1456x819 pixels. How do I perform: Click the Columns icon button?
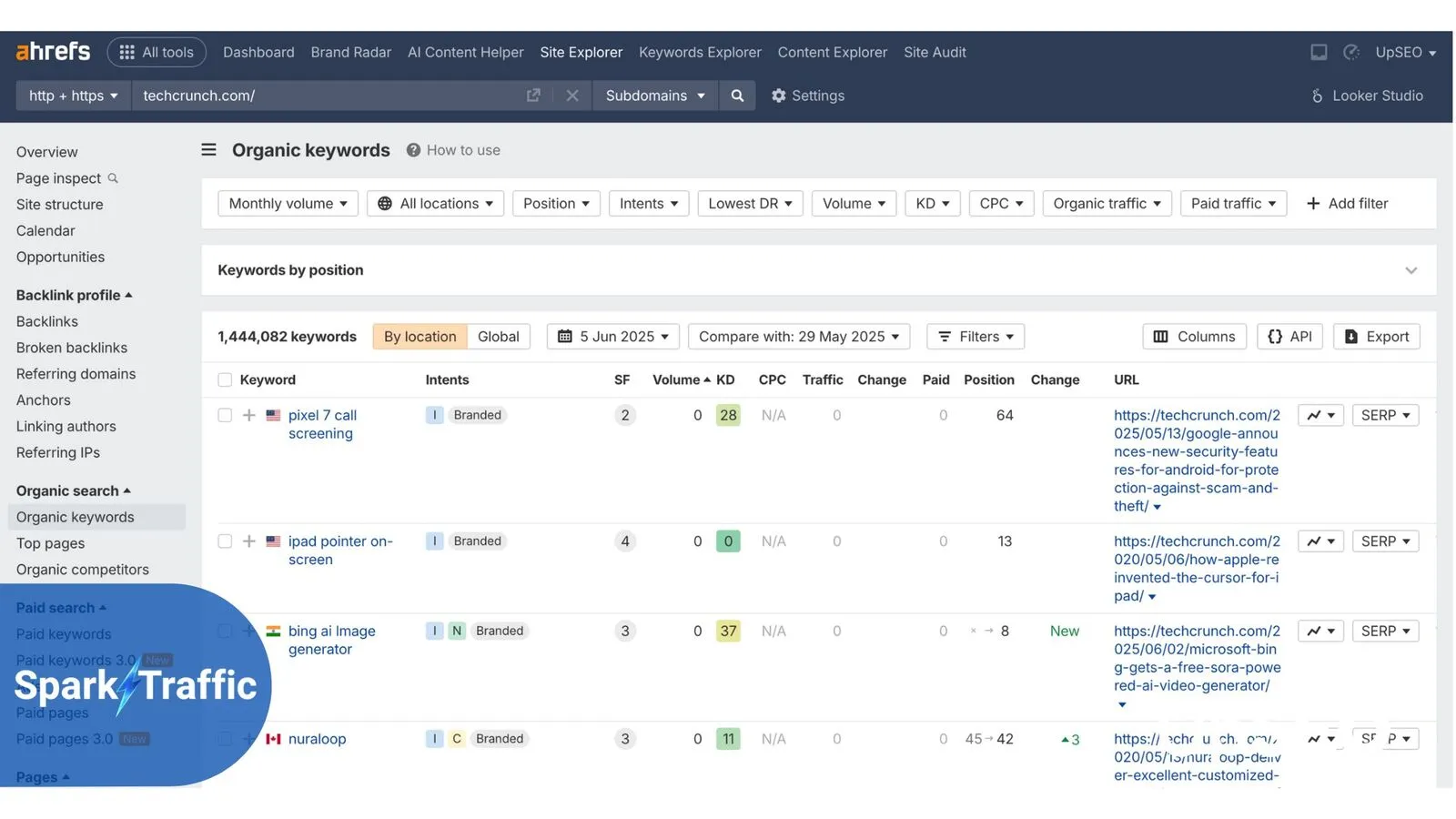1194,337
